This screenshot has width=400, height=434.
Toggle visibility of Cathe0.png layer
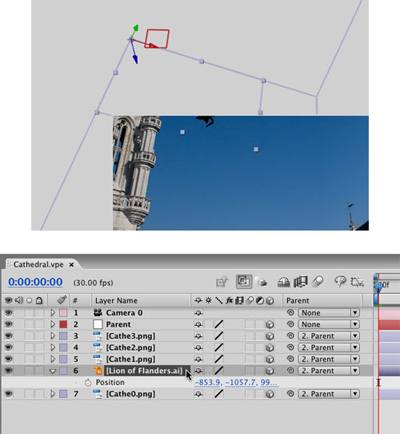pos(8,394)
